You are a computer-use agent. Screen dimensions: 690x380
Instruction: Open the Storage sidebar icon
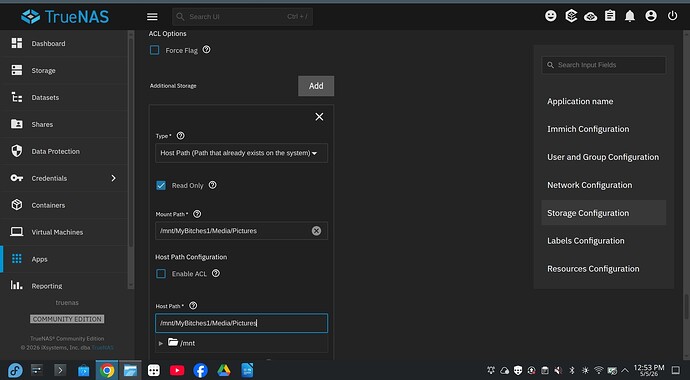coord(17,70)
